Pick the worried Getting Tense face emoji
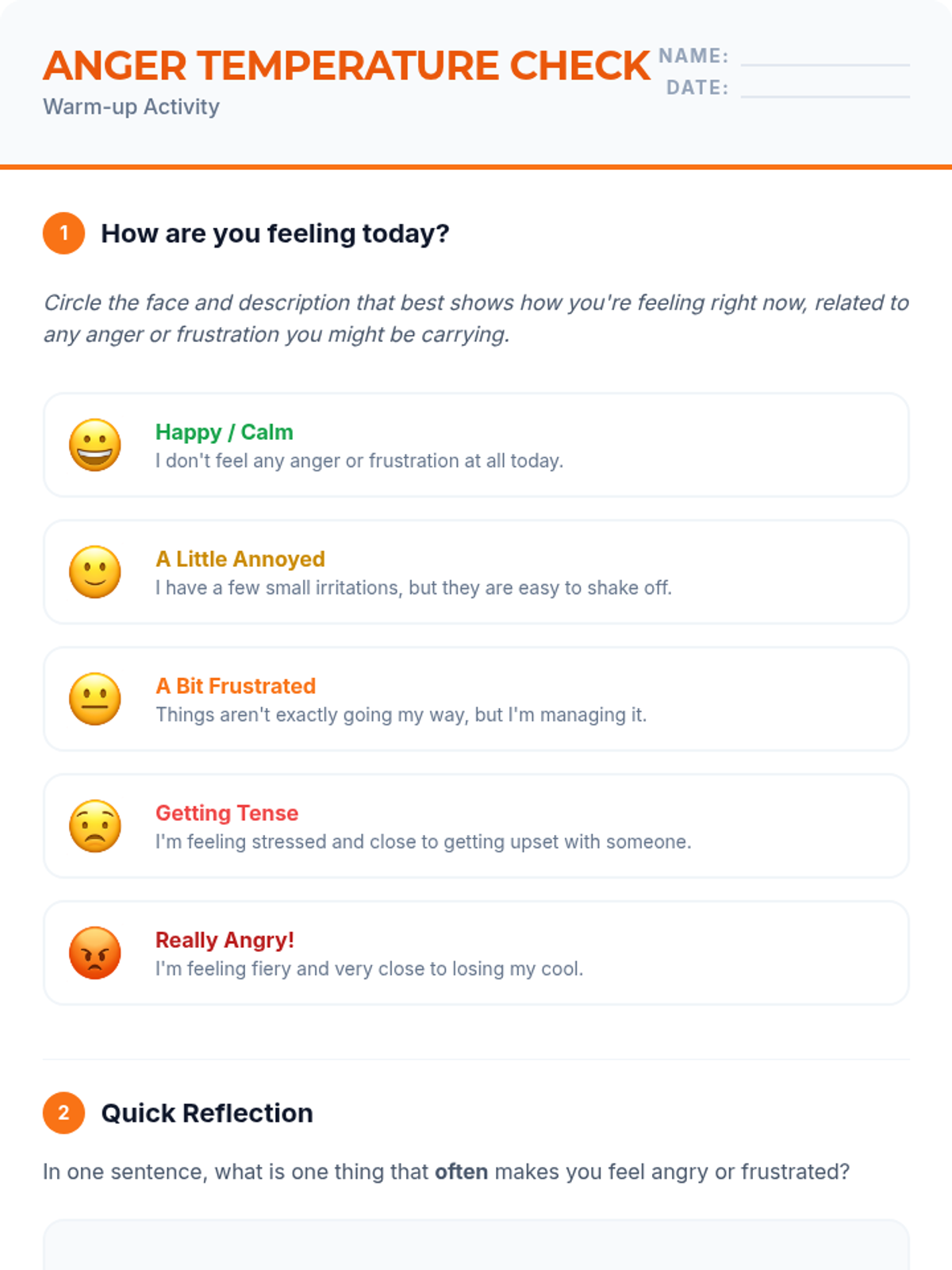Viewport: 952px width, 1270px height. pos(95,825)
